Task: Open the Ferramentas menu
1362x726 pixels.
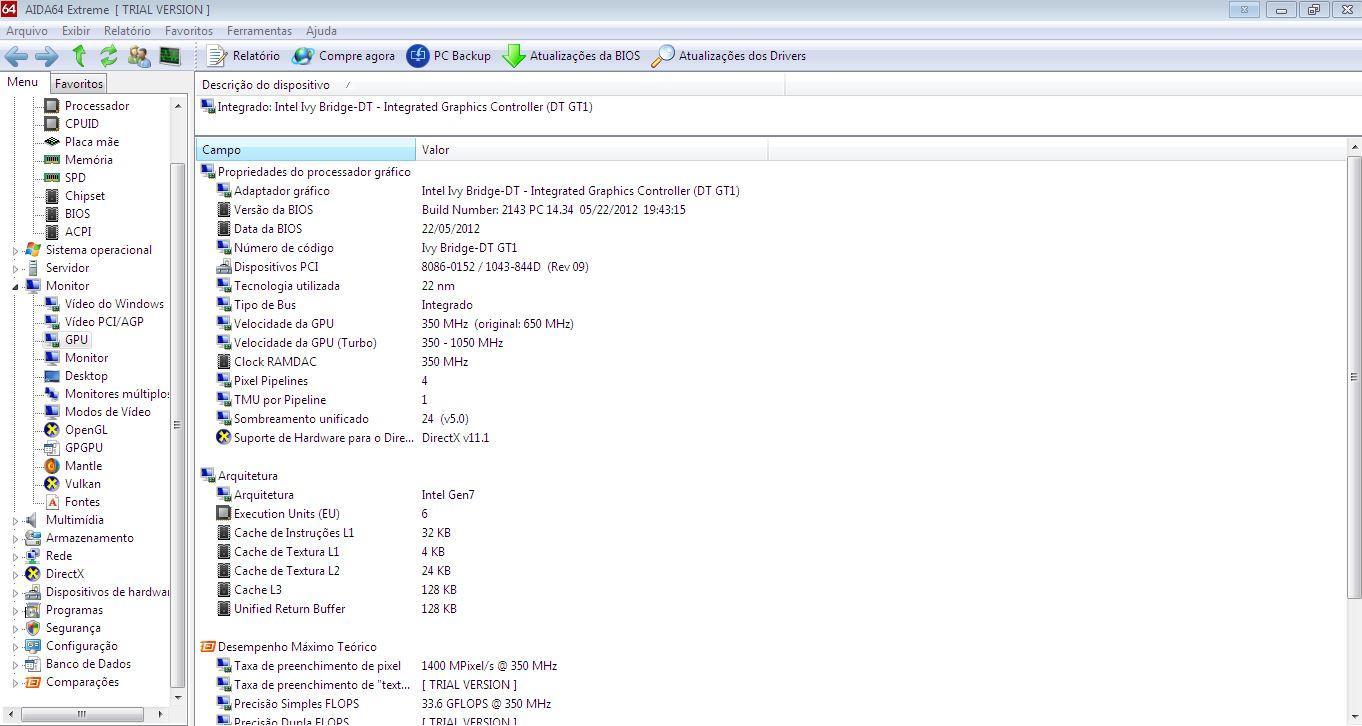Action: (259, 31)
